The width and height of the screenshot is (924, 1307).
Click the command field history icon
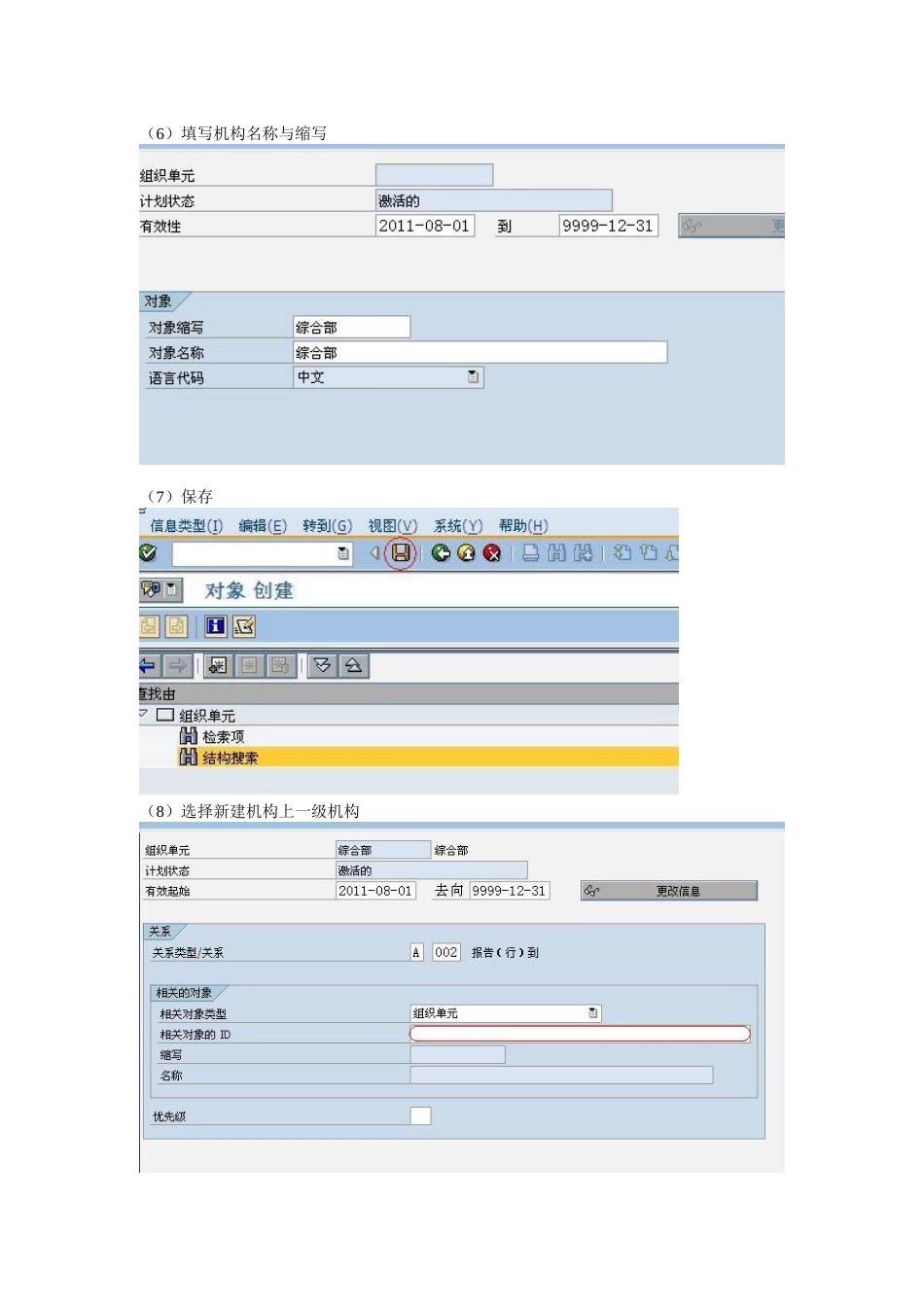click(343, 553)
